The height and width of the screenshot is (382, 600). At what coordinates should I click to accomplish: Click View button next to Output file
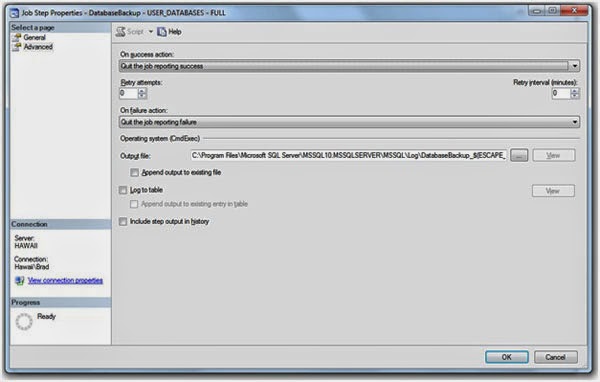pyautogui.click(x=553, y=155)
